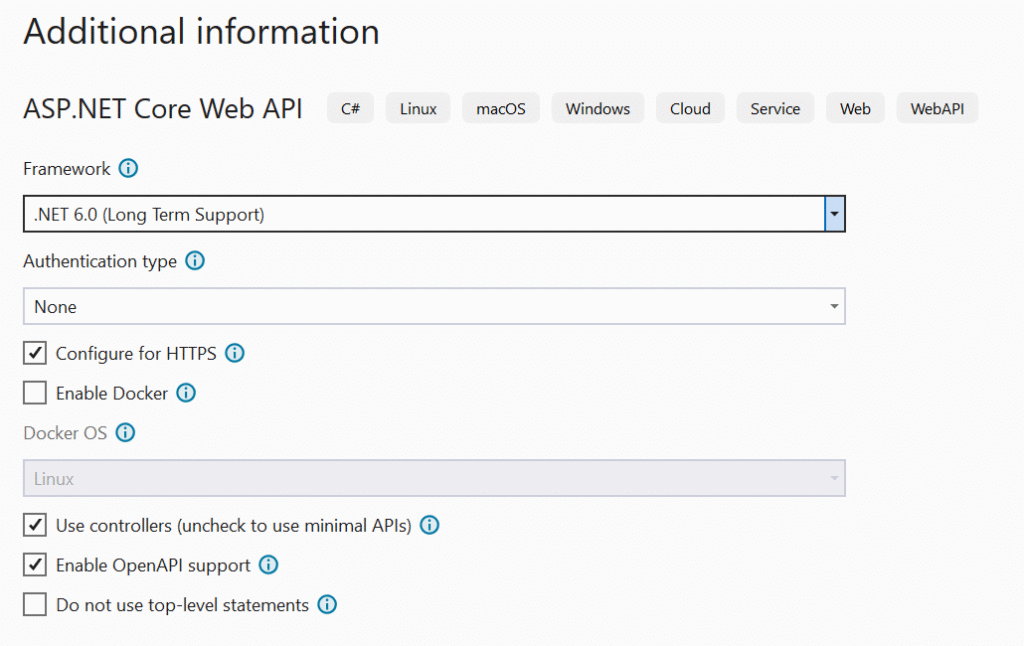Click the C# tag
Screen dimensions: 1024x646
pos(350,109)
